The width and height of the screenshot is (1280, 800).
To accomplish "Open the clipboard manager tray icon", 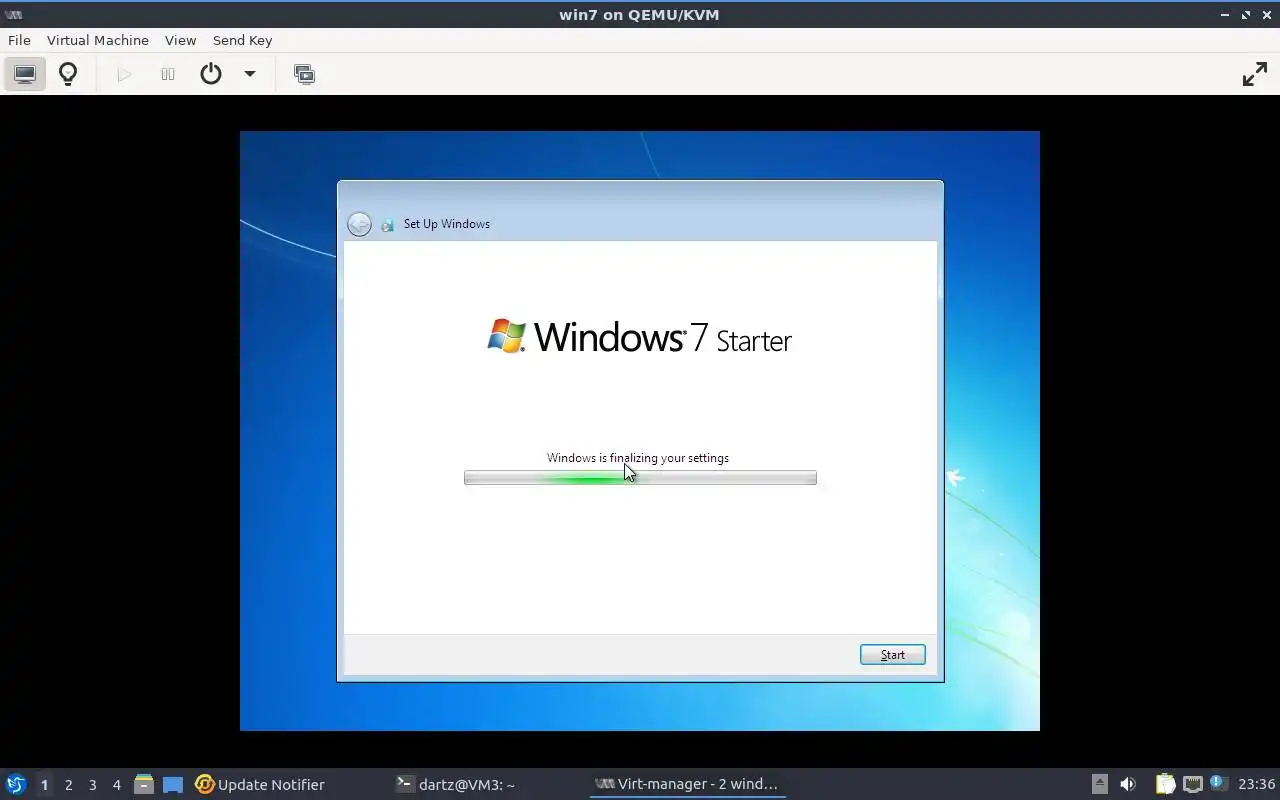I will click(x=1165, y=784).
